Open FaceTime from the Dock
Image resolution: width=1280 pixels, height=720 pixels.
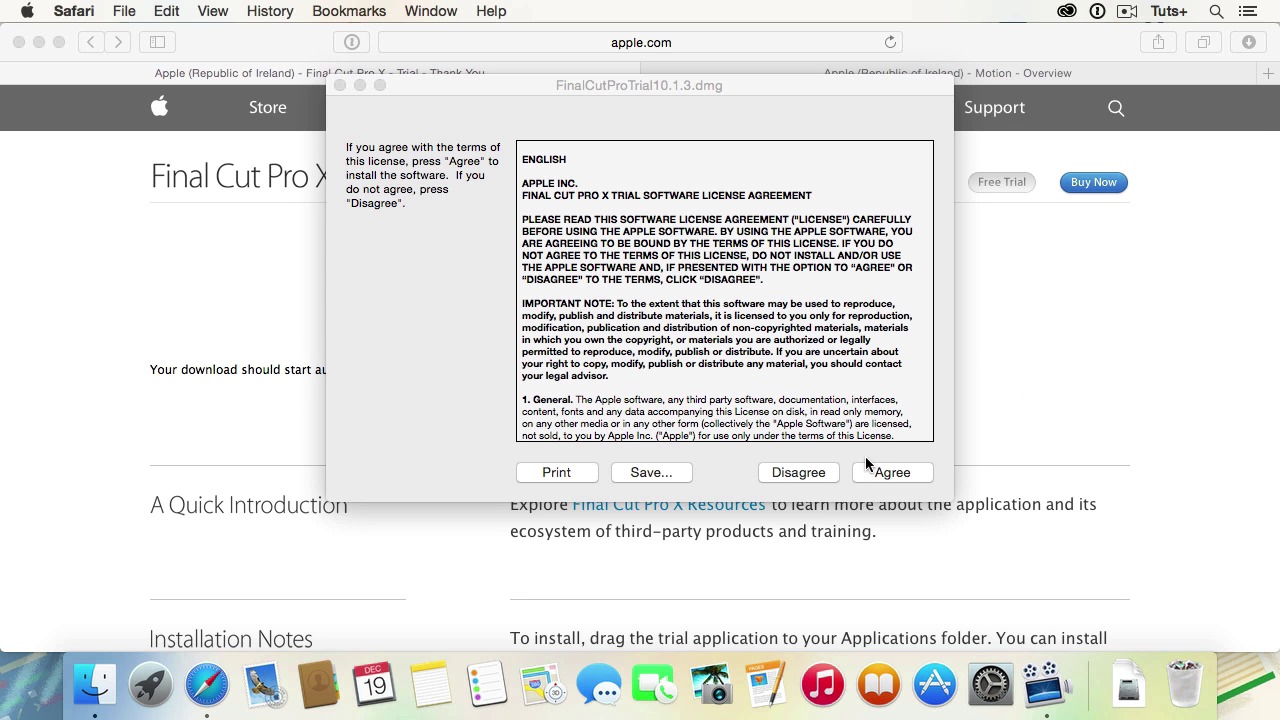[655, 685]
